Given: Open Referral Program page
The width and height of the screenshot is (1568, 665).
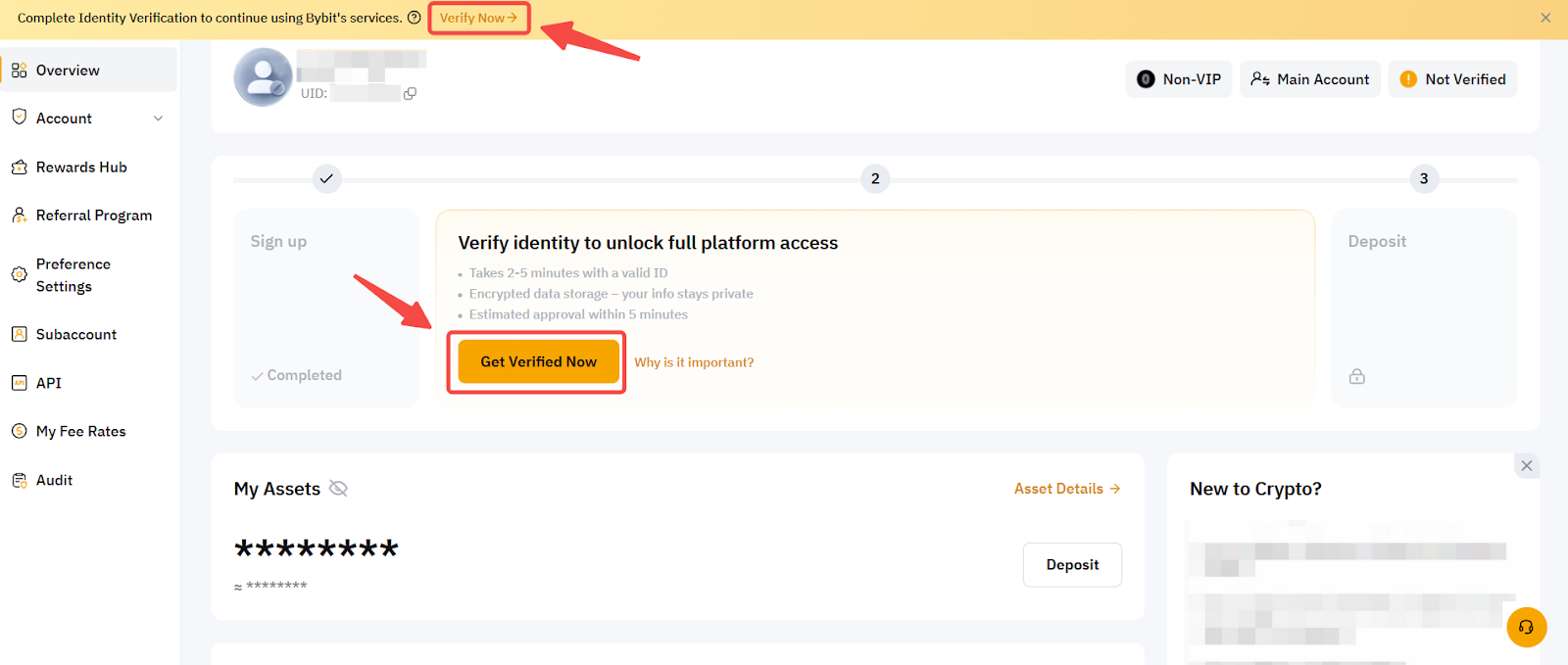Looking at the screenshot, I should click(93, 215).
